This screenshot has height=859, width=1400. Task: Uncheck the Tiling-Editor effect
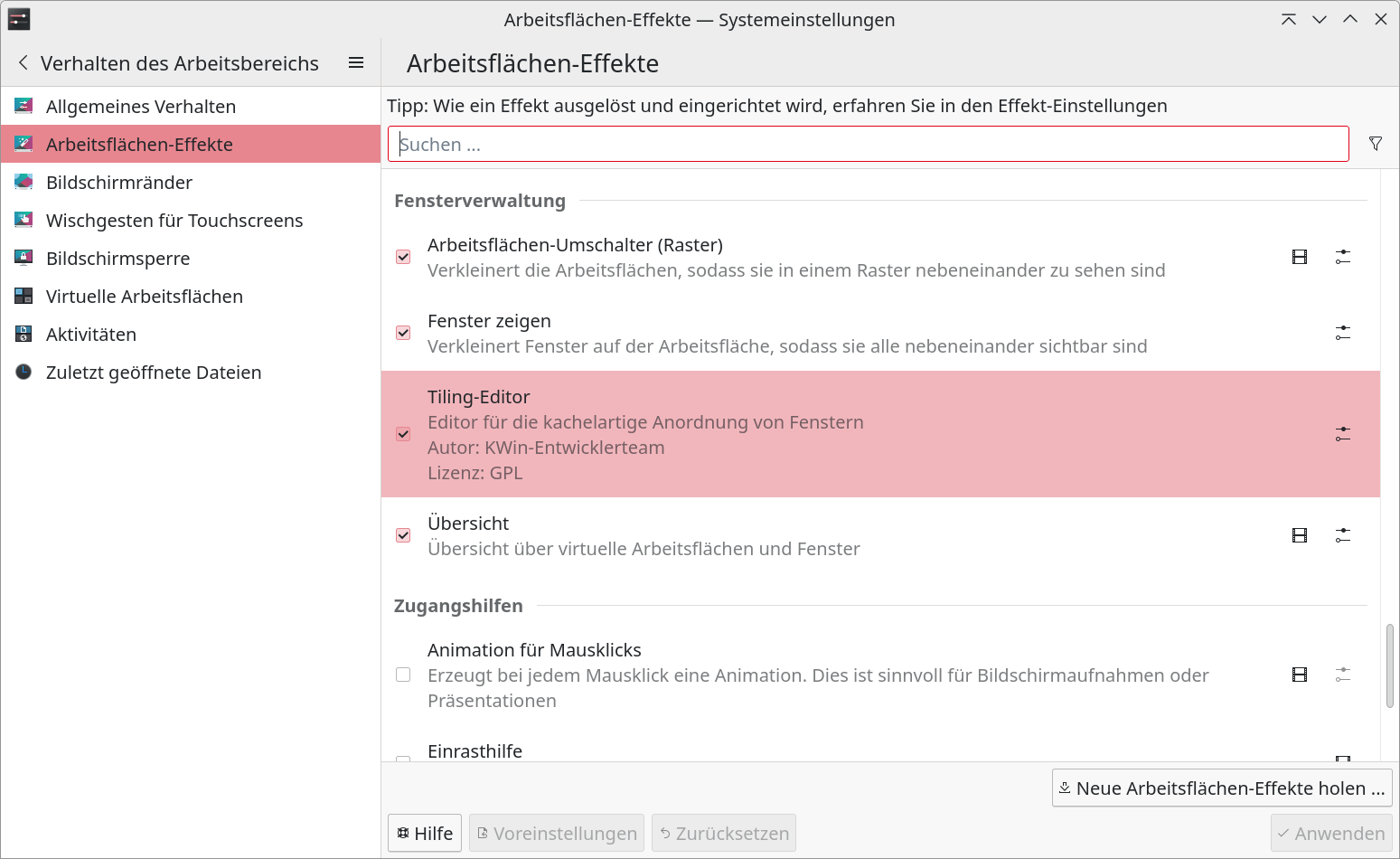403,435
